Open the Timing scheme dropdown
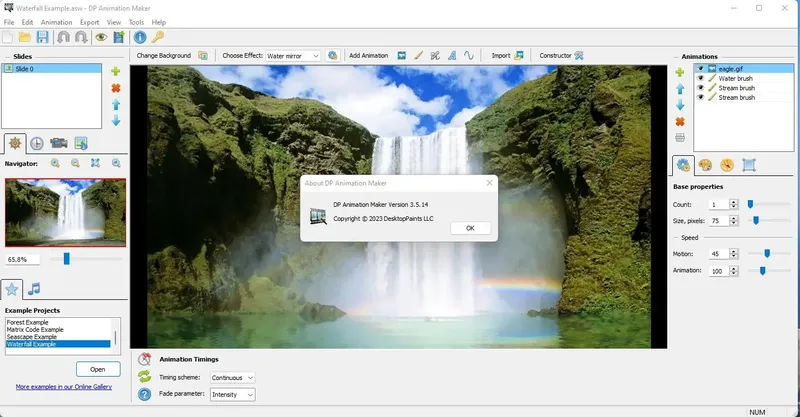 point(232,378)
